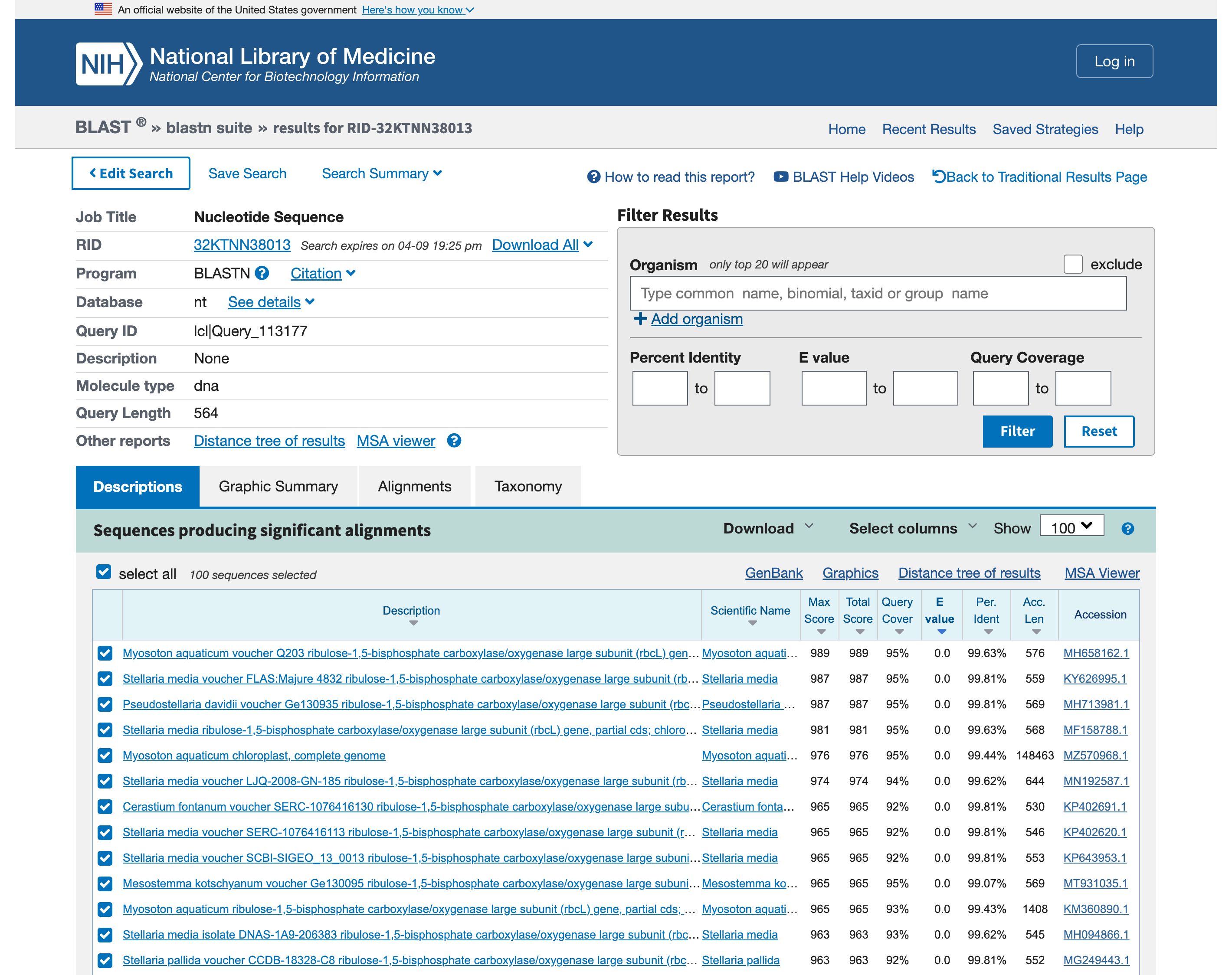This screenshot has height=975, width=1232.
Task: Click the plus icon for Add organism
Action: click(640, 318)
